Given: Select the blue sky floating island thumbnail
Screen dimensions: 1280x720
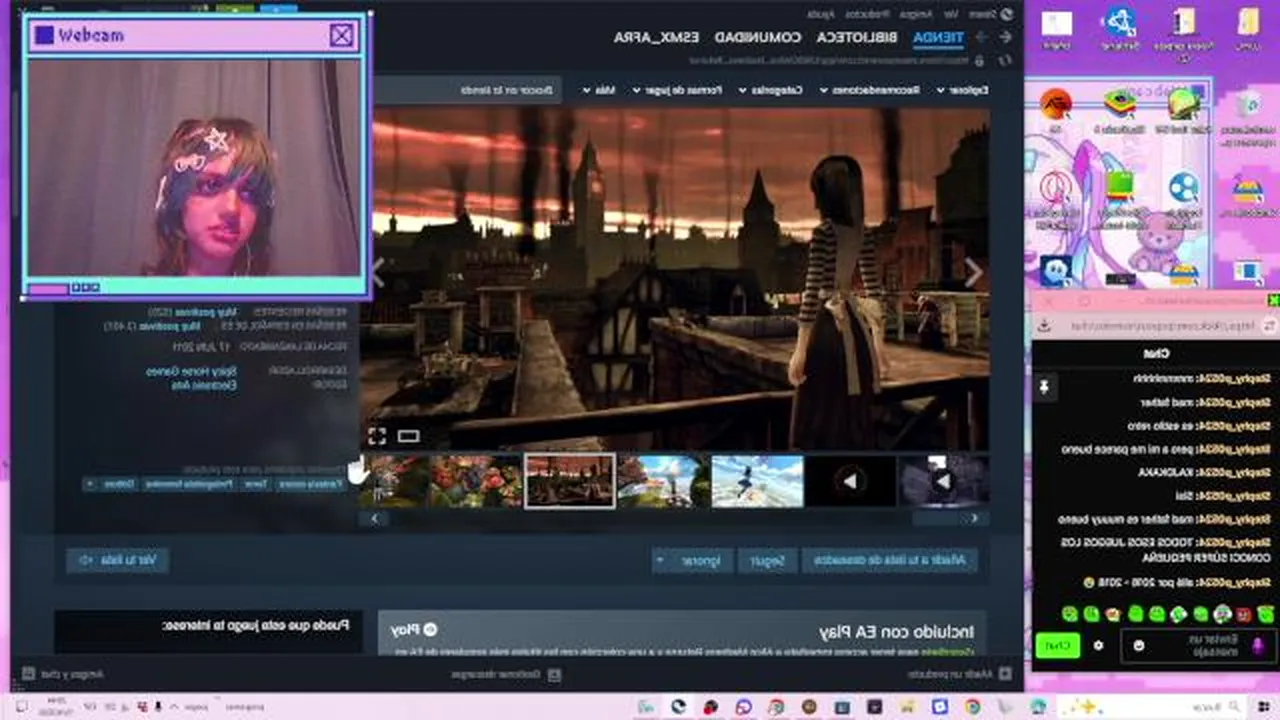Looking at the screenshot, I should coord(664,481).
